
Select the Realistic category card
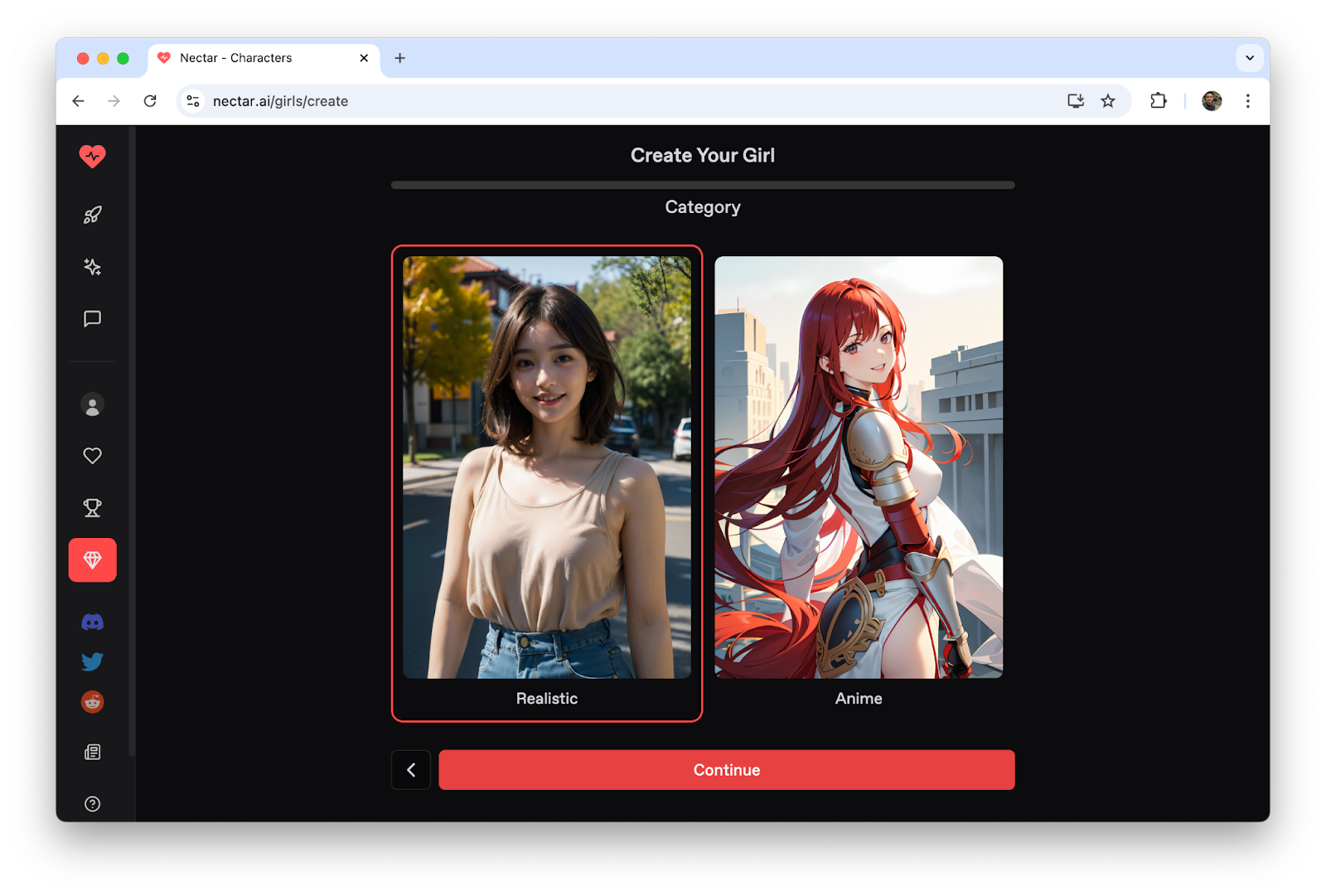click(547, 483)
